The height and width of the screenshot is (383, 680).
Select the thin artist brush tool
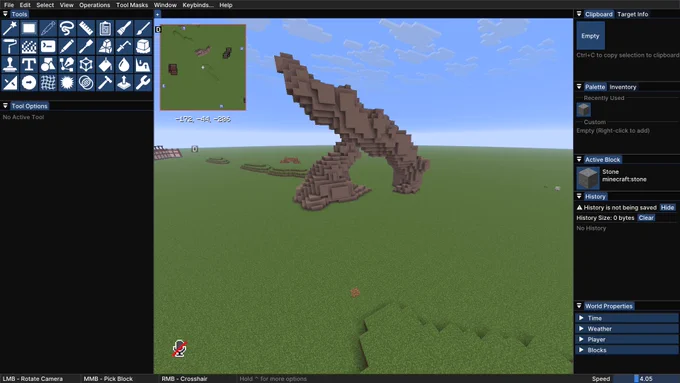coord(143,29)
